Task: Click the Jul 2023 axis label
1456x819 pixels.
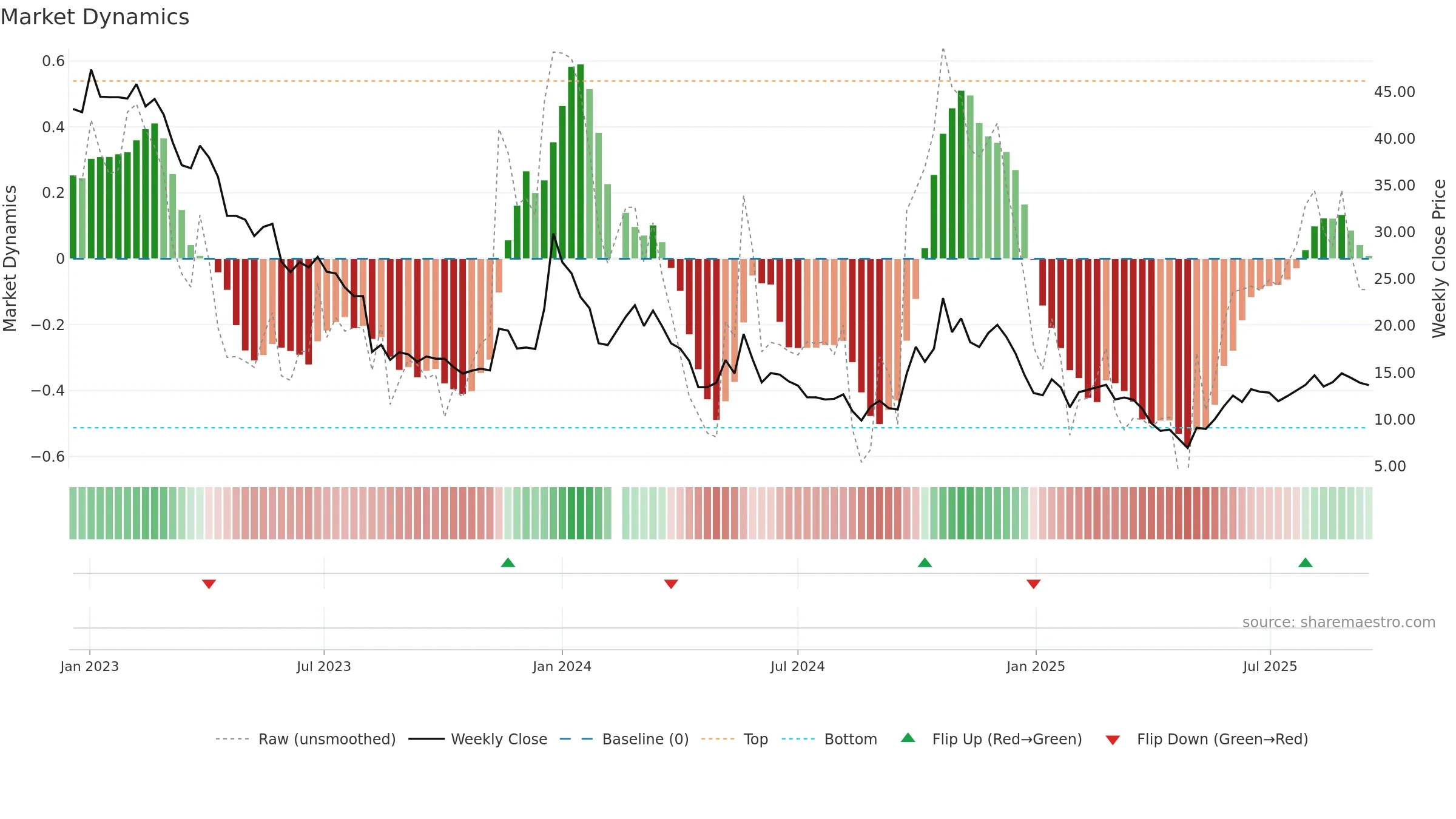Action: point(324,666)
